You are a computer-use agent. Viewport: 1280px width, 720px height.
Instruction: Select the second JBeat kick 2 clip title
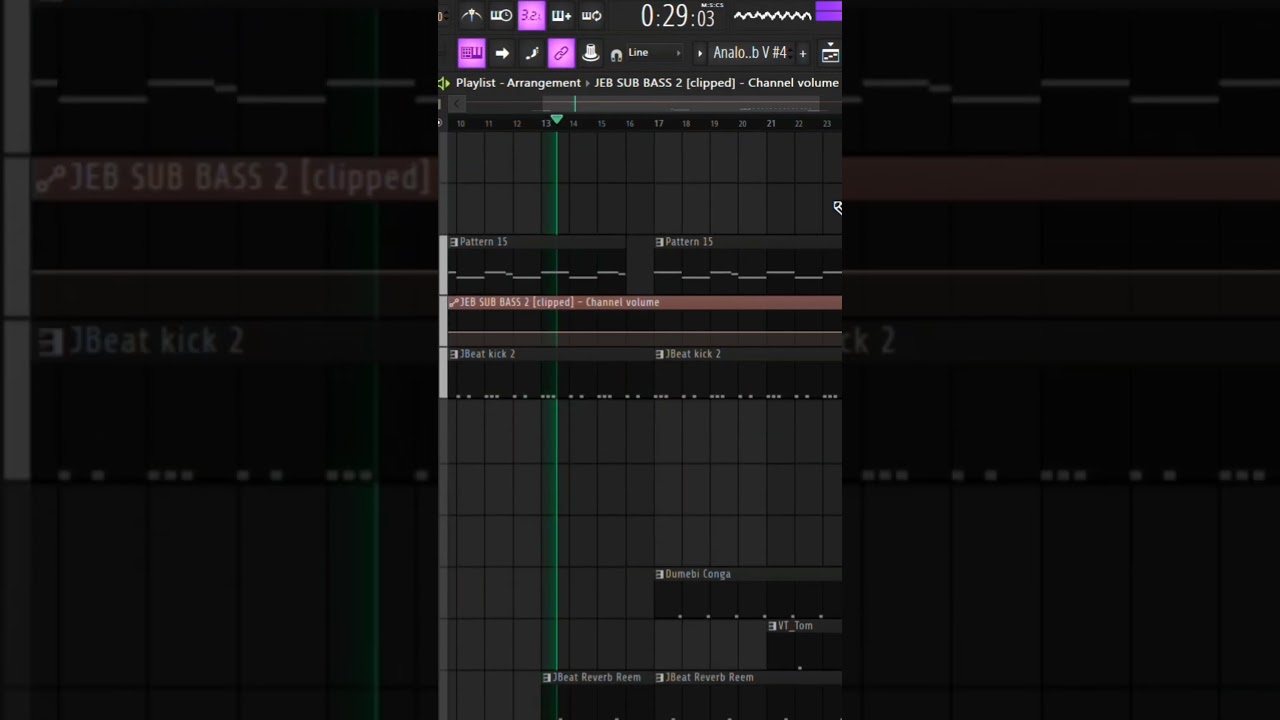tap(694, 354)
